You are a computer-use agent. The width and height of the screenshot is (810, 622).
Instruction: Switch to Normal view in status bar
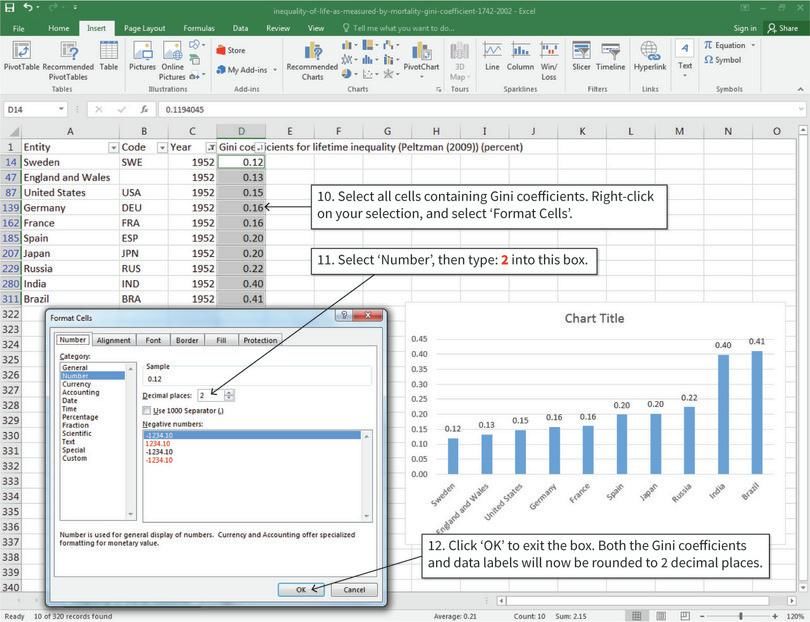coord(636,616)
